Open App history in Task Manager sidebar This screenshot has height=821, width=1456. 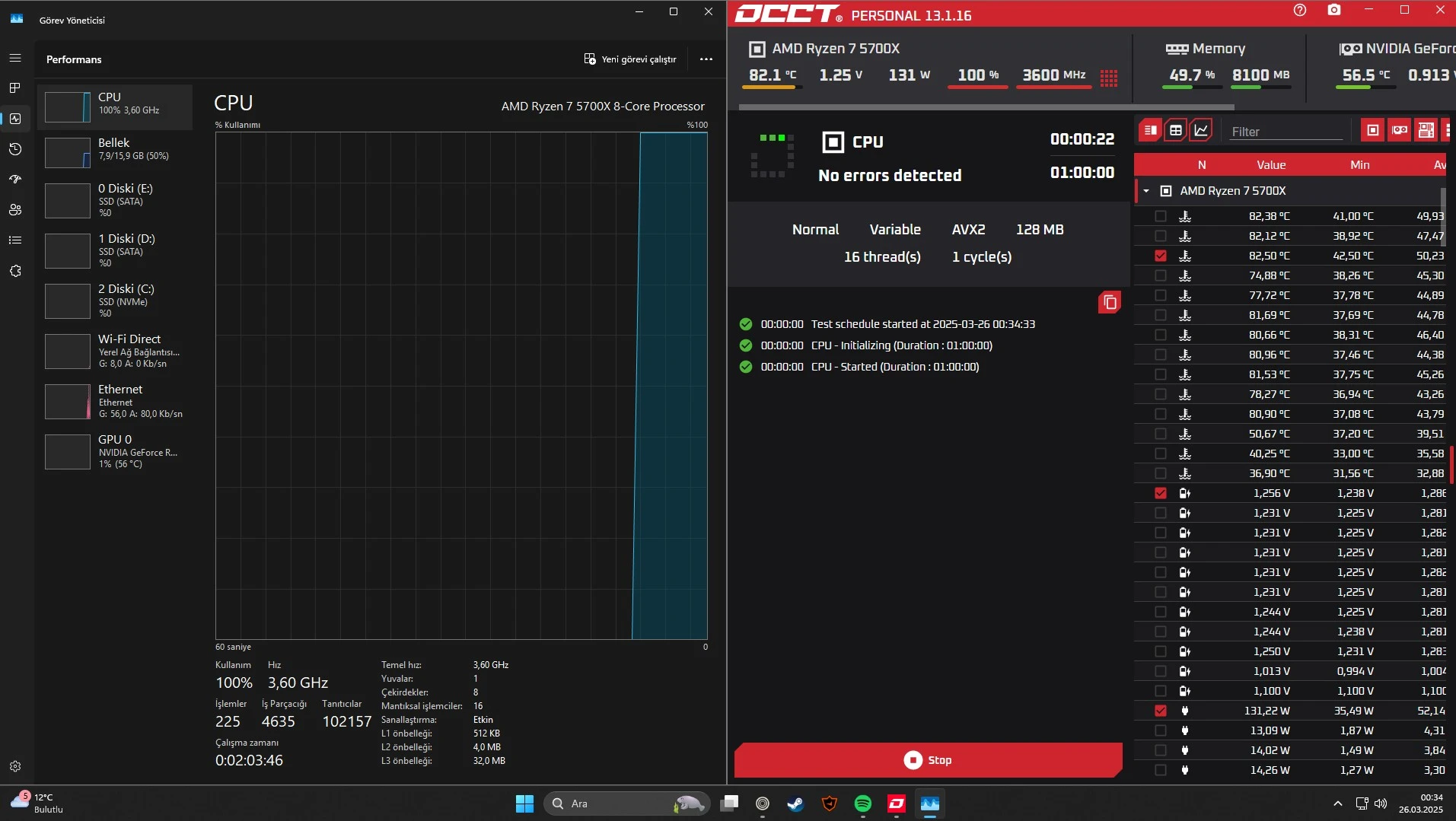click(x=15, y=149)
